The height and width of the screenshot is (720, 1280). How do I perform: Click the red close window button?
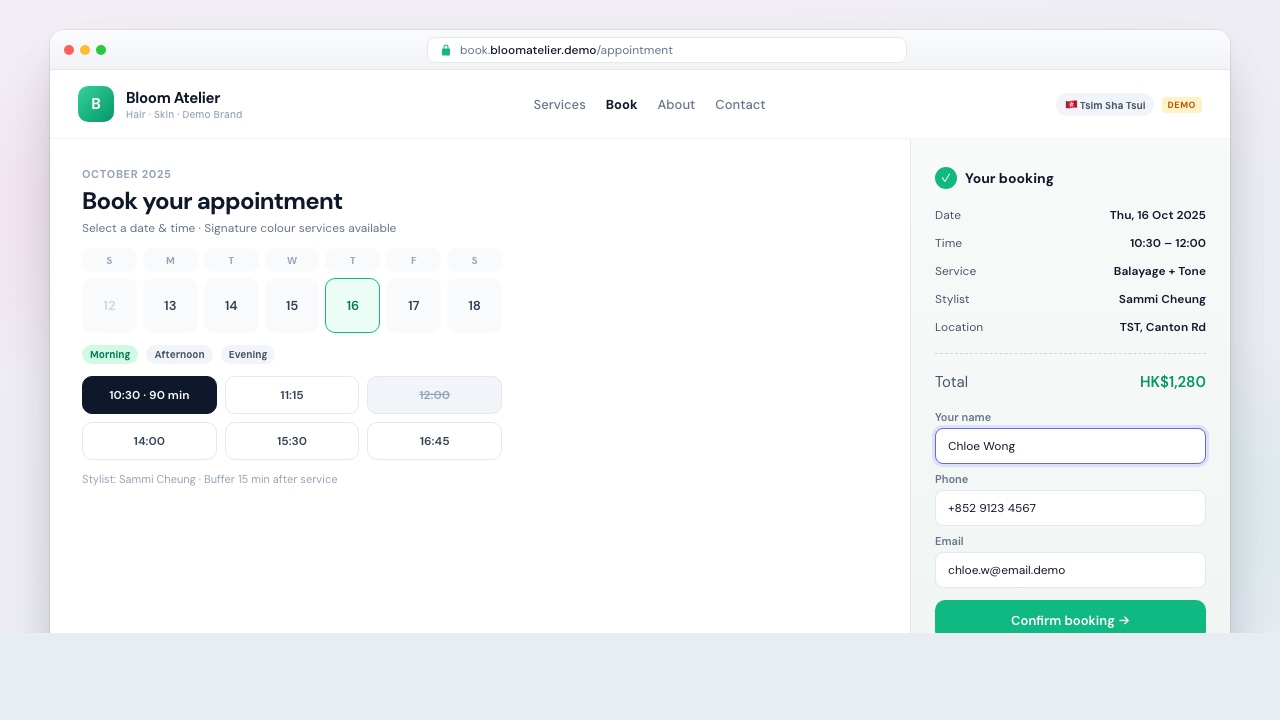(x=69, y=50)
